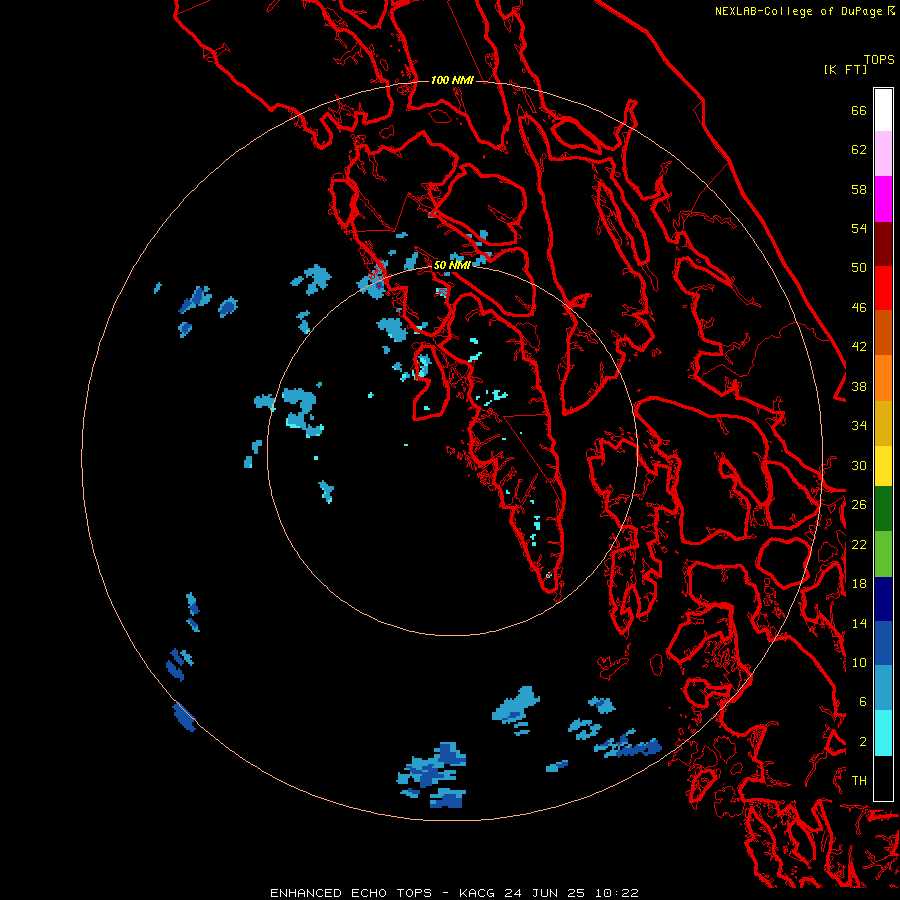Click the '50' legend value label
The image size is (900, 900).
click(x=859, y=268)
